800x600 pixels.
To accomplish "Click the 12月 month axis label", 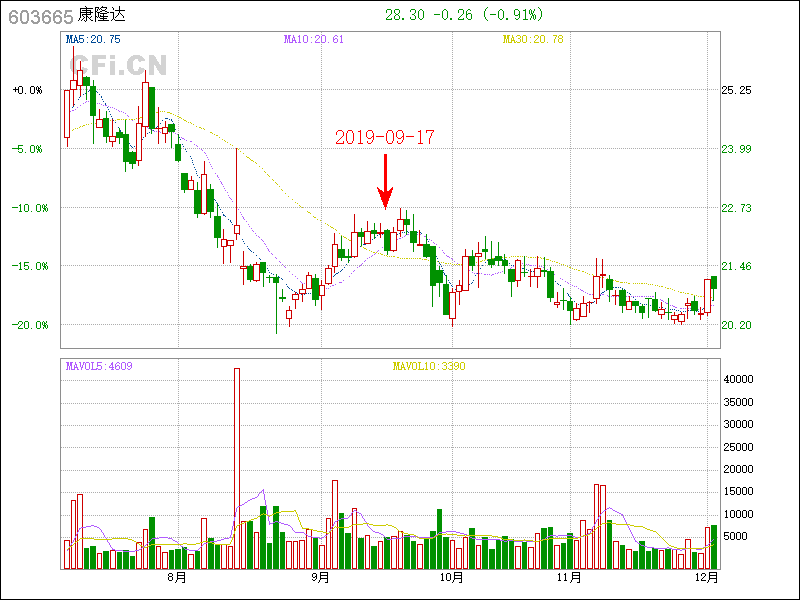I will coord(707,577).
